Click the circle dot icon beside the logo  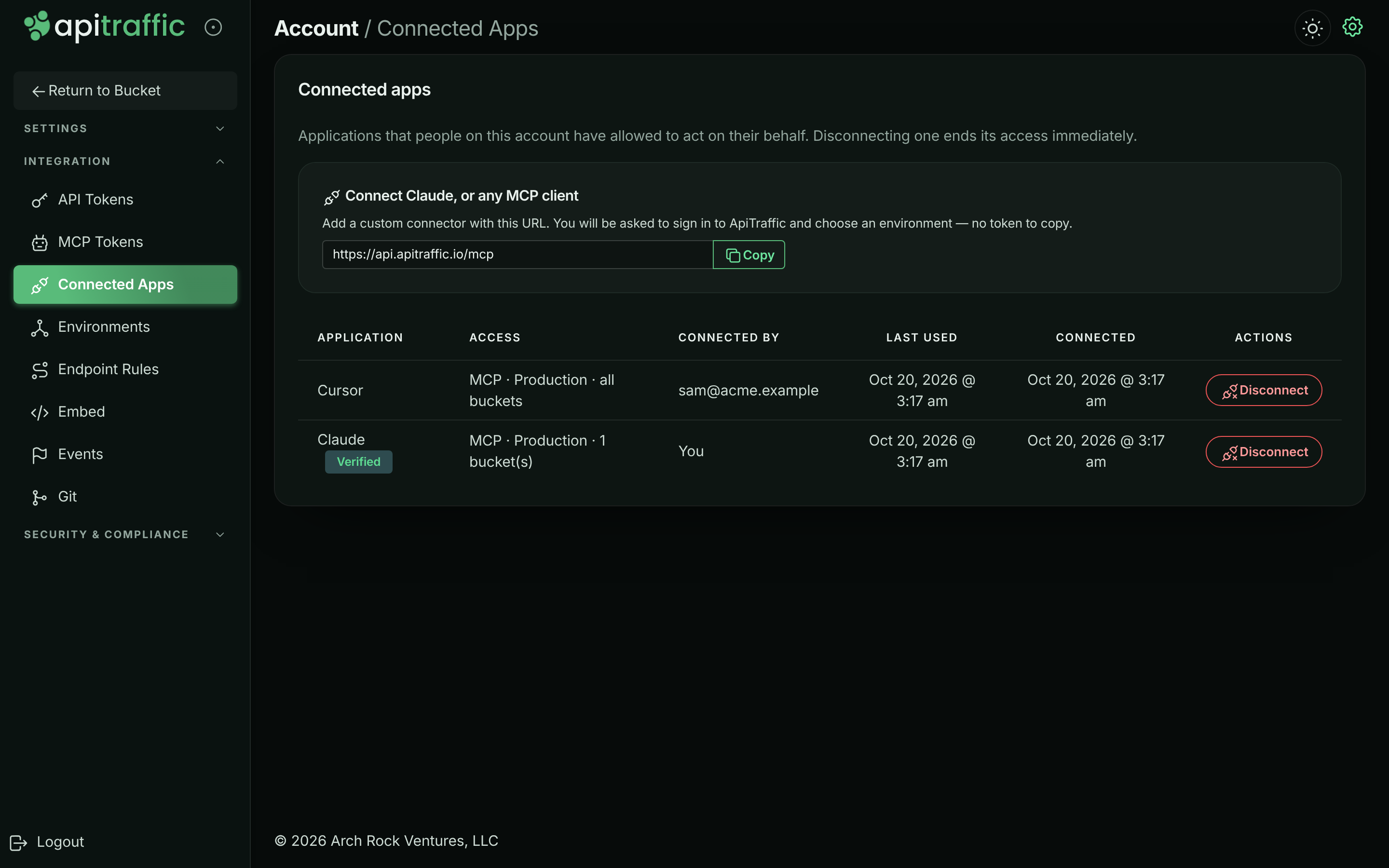[213, 27]
